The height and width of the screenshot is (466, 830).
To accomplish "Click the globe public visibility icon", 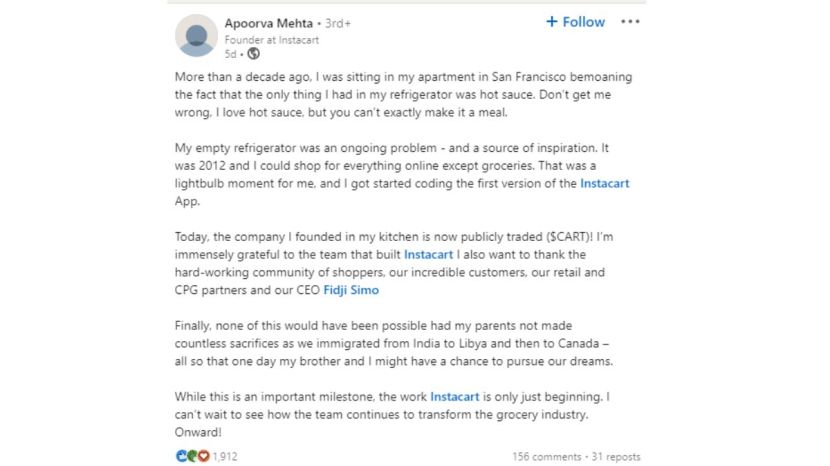I will coord(254,53).
